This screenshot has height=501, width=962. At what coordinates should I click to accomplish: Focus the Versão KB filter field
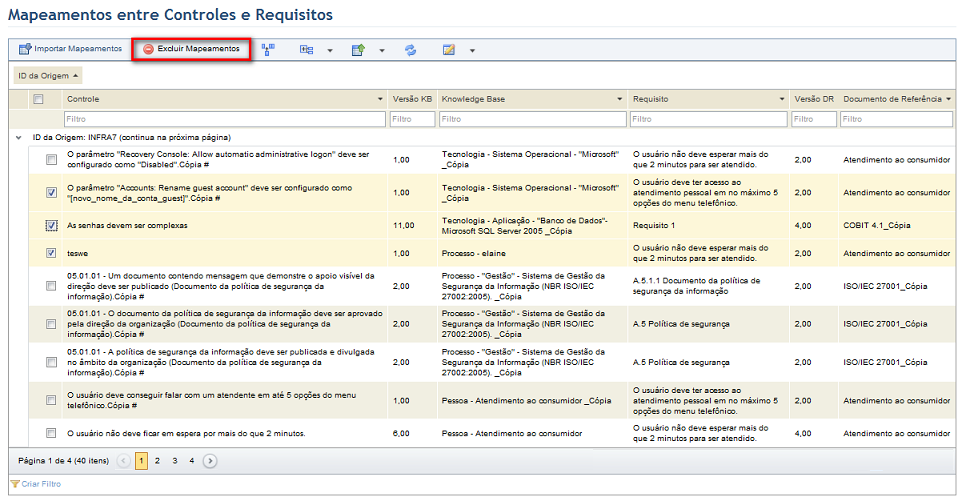[412, 119]
